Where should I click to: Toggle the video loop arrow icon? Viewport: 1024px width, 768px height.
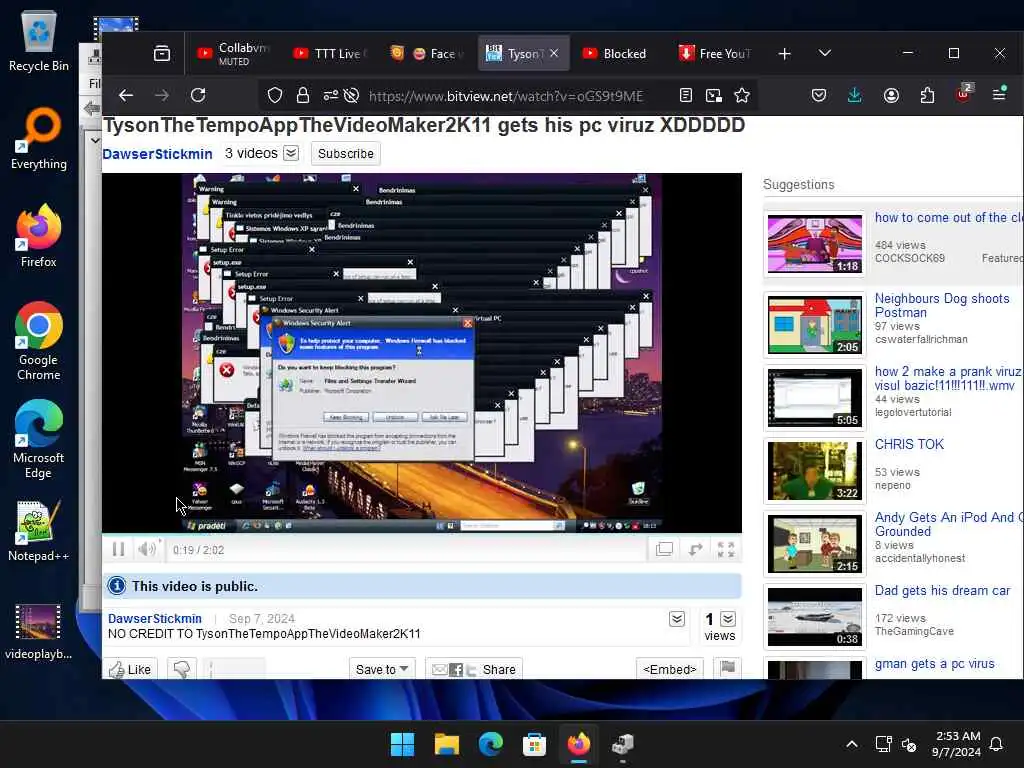[x=696, y=550]
